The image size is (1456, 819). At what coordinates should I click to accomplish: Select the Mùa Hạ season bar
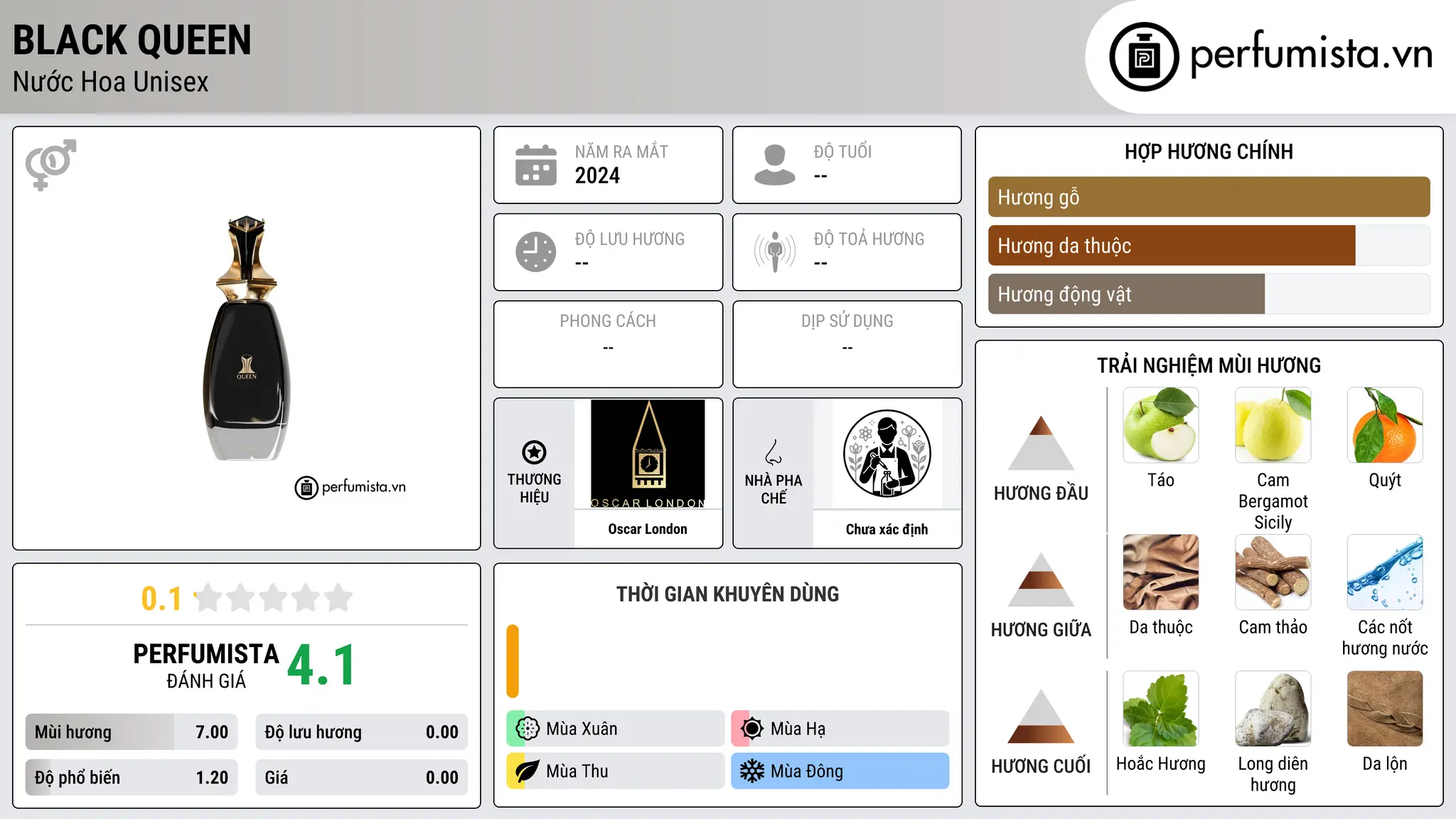(840, 729)
